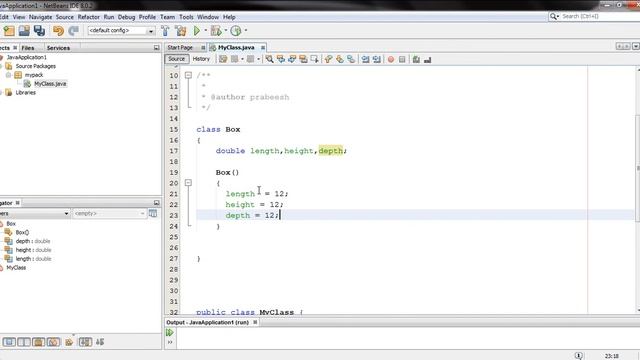This screenshot has width=640, height=360.
Task: Open the Members view dropdown in Navigator
Action: click(66, 213)
